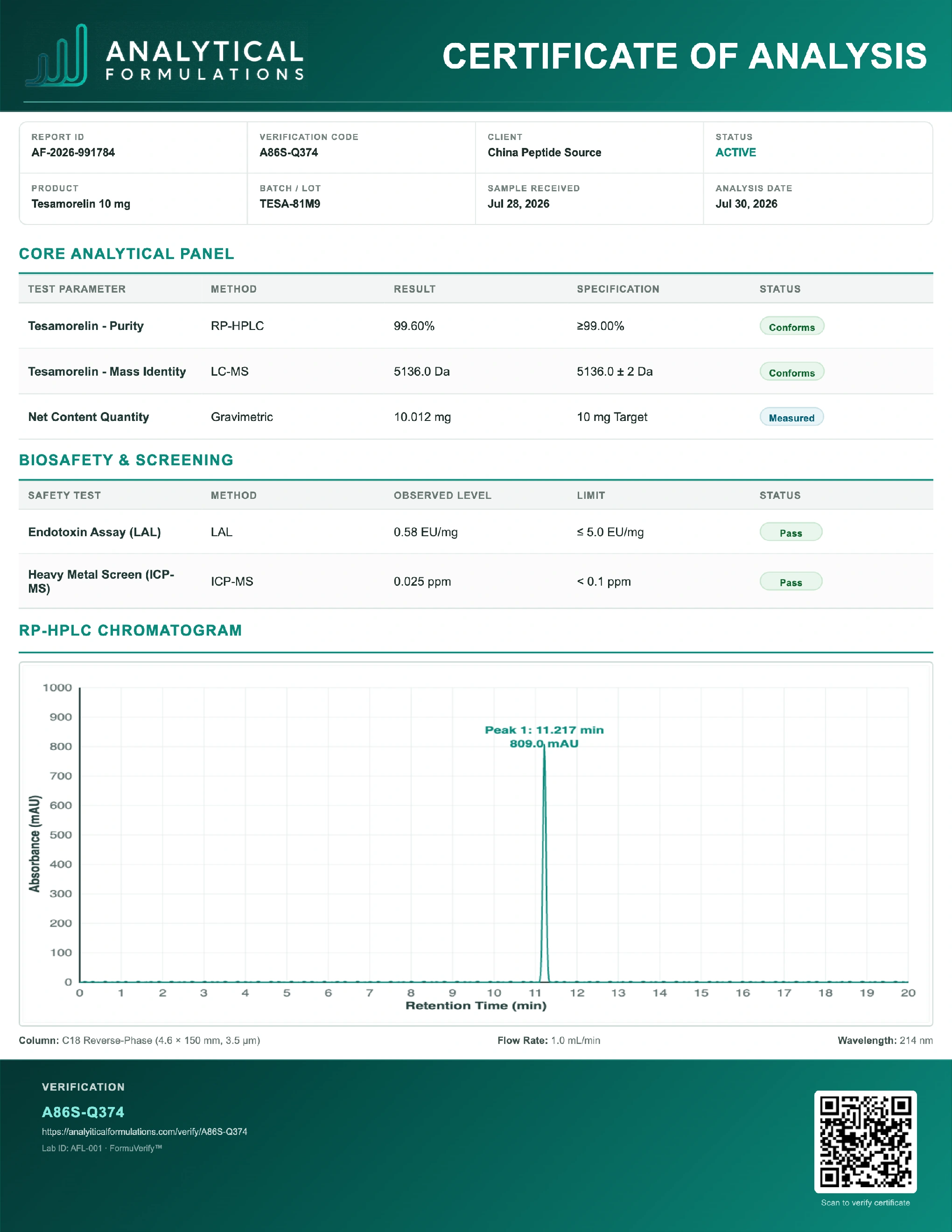The width and height of the screenshot is (952, 1232).
Task: Click the ACTIVE status text
Action: [735, 152]
